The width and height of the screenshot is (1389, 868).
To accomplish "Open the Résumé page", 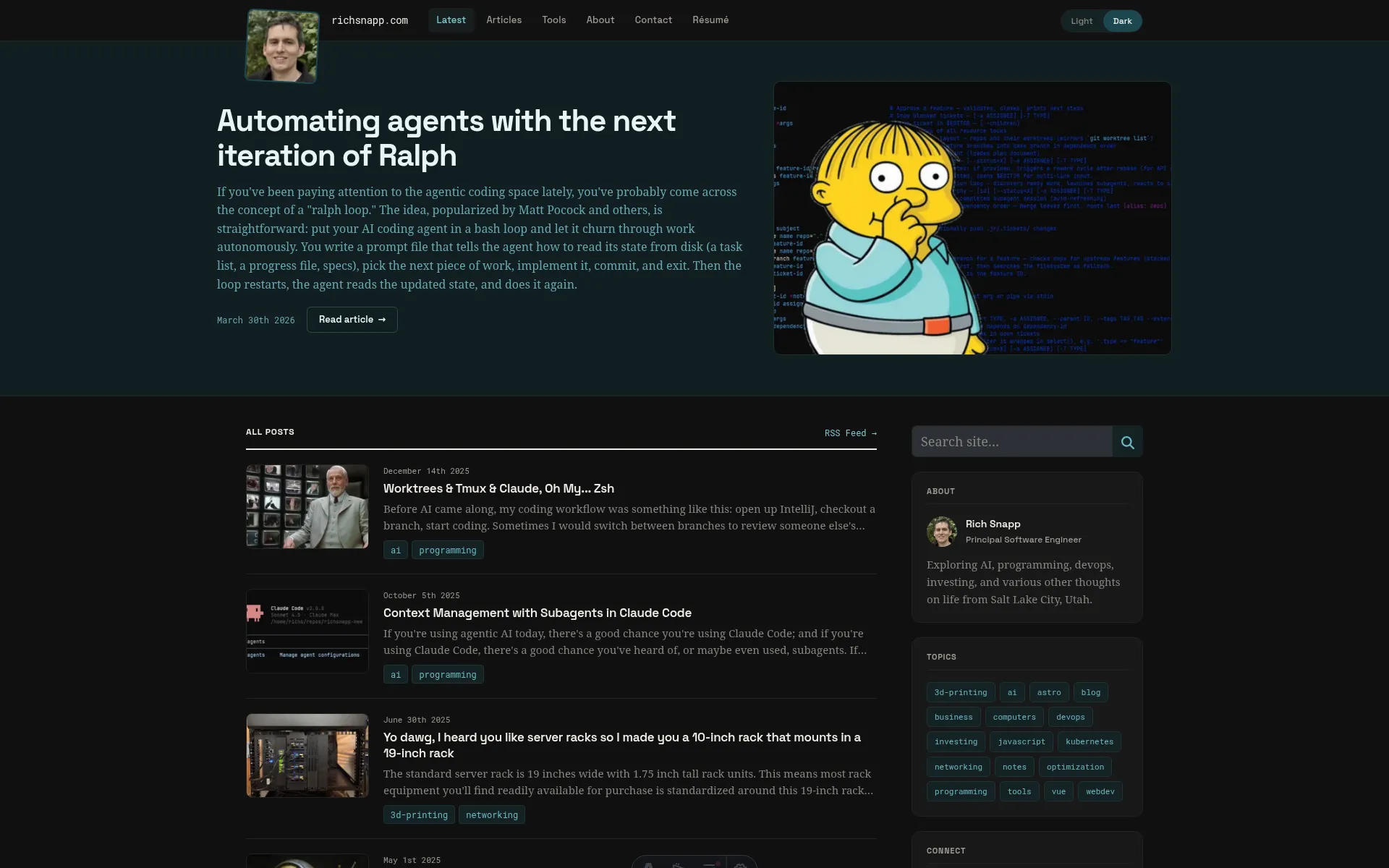I will click(710, 20).
